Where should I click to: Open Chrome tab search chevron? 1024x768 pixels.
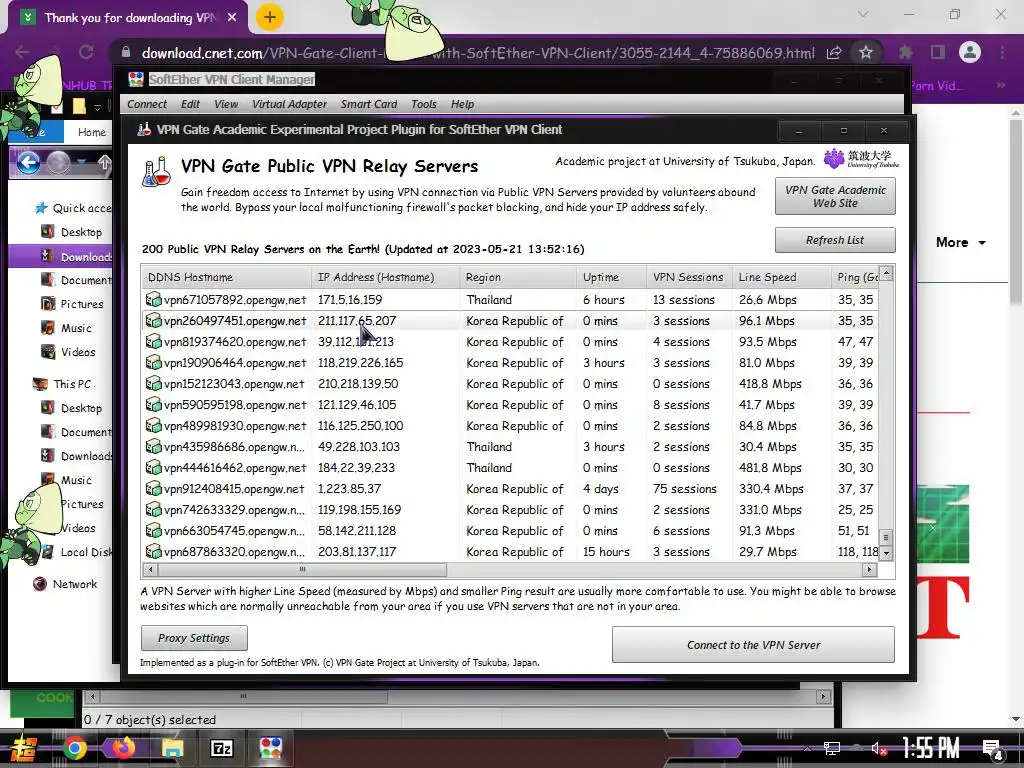click(x=863, y=14)
